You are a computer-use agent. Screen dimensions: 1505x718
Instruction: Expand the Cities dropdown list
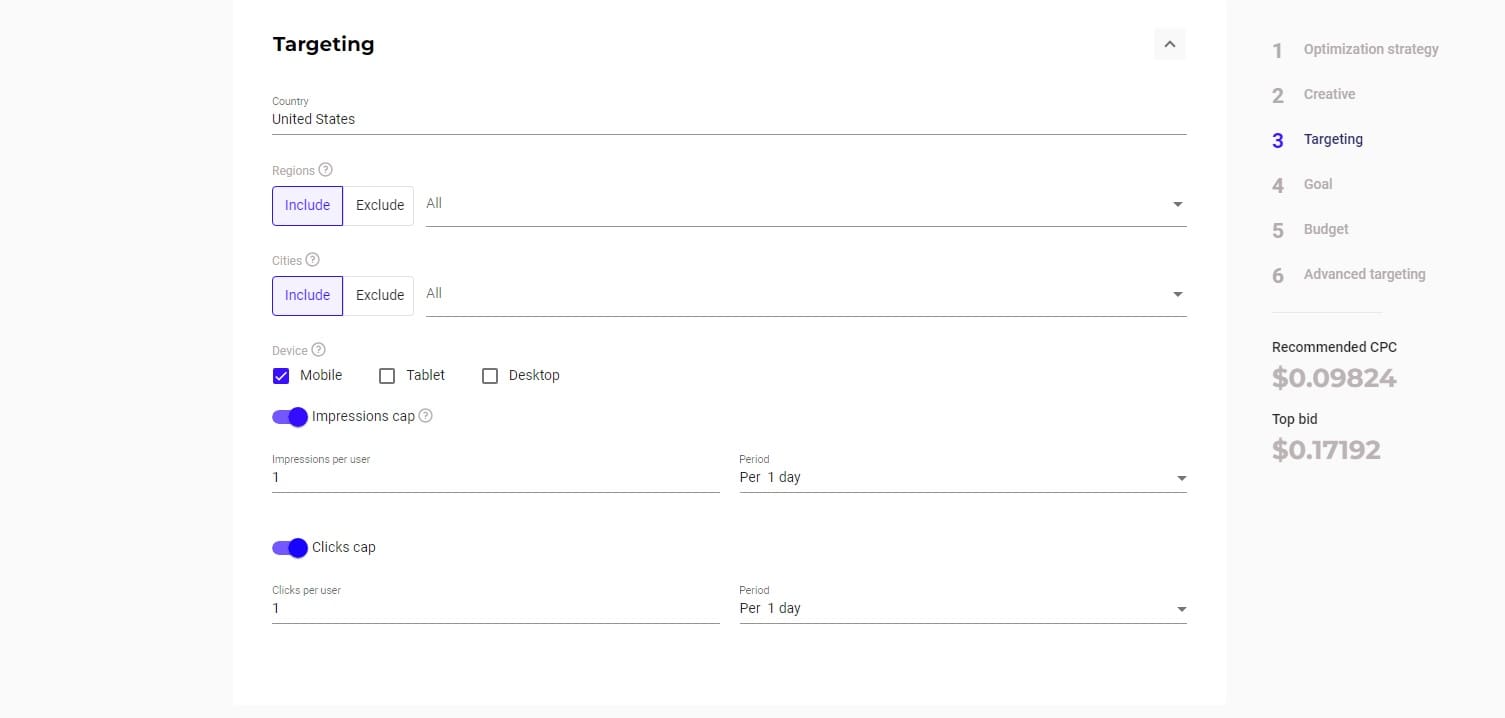click(806, 294)
